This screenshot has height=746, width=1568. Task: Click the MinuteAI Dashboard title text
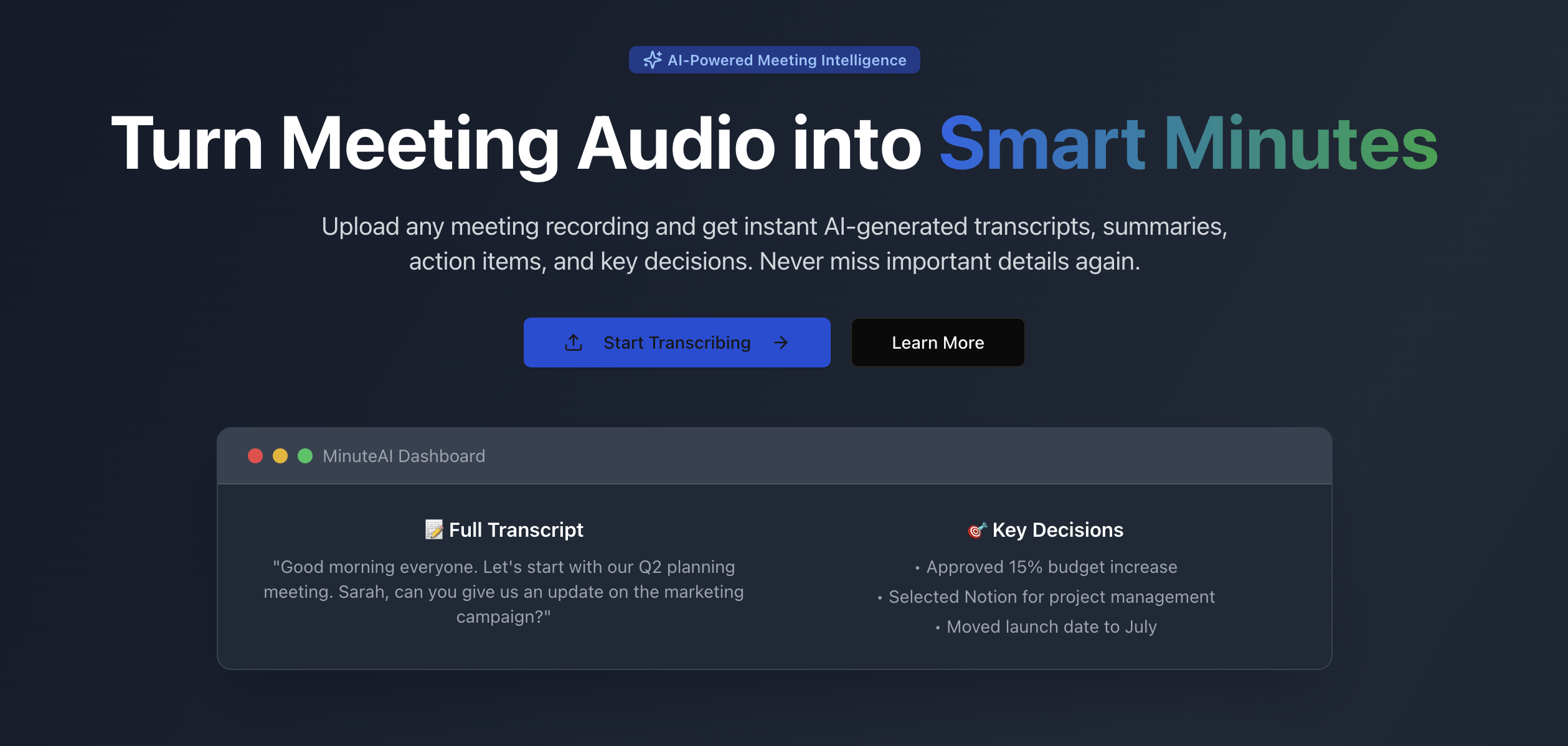[x=404, y=456]
